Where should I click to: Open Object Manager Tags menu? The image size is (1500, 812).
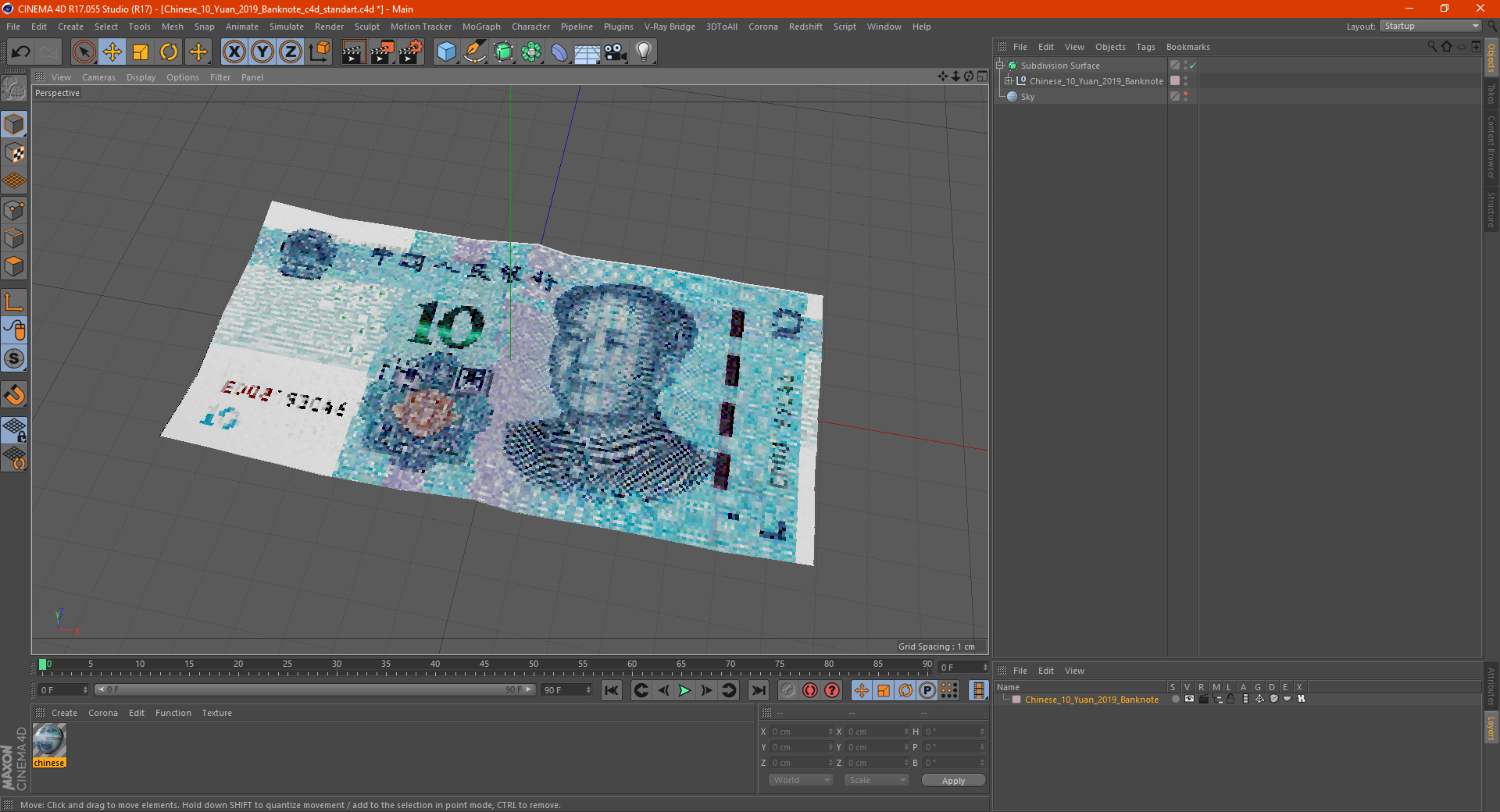tap(1145, 47)
